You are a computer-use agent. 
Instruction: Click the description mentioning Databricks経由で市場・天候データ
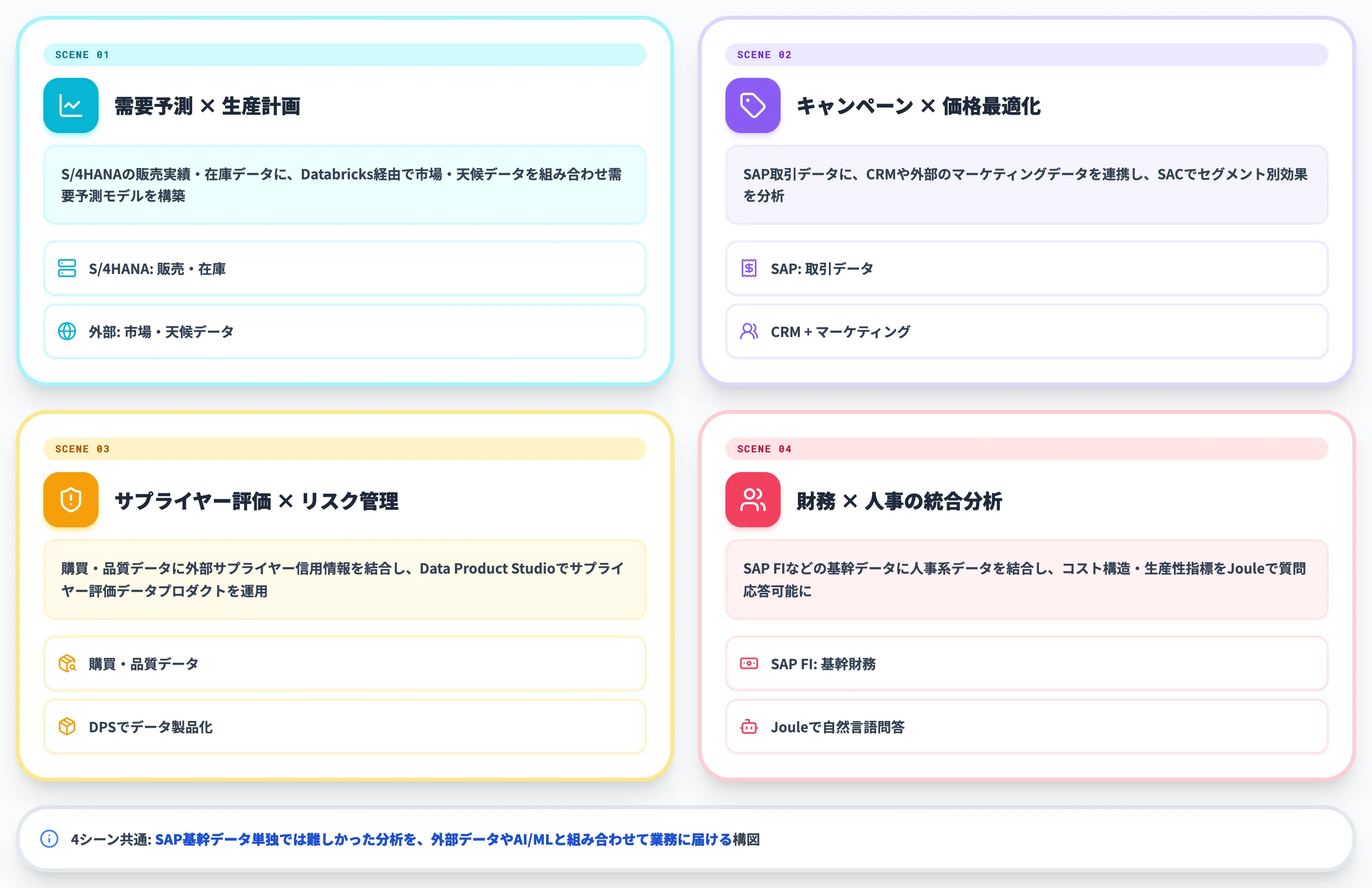[x=345, y=185]
